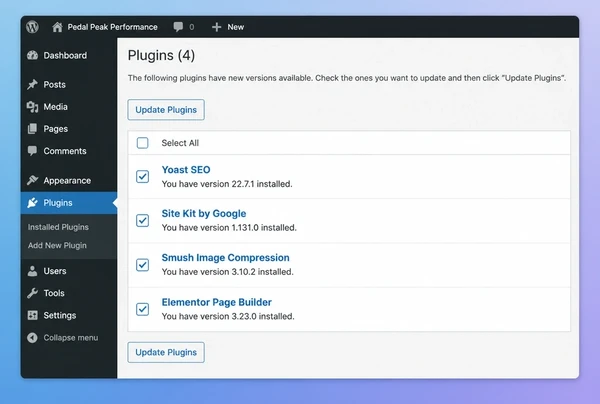
Task: Uncheck the Elementor Page Builder checkbox
Action: click(142, 309)
